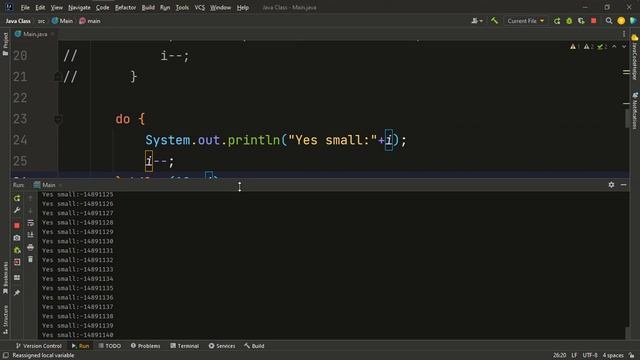Viewport: 640px width, 360px height.
Task: Open the TODO tool window
Action: coord(109,346)
